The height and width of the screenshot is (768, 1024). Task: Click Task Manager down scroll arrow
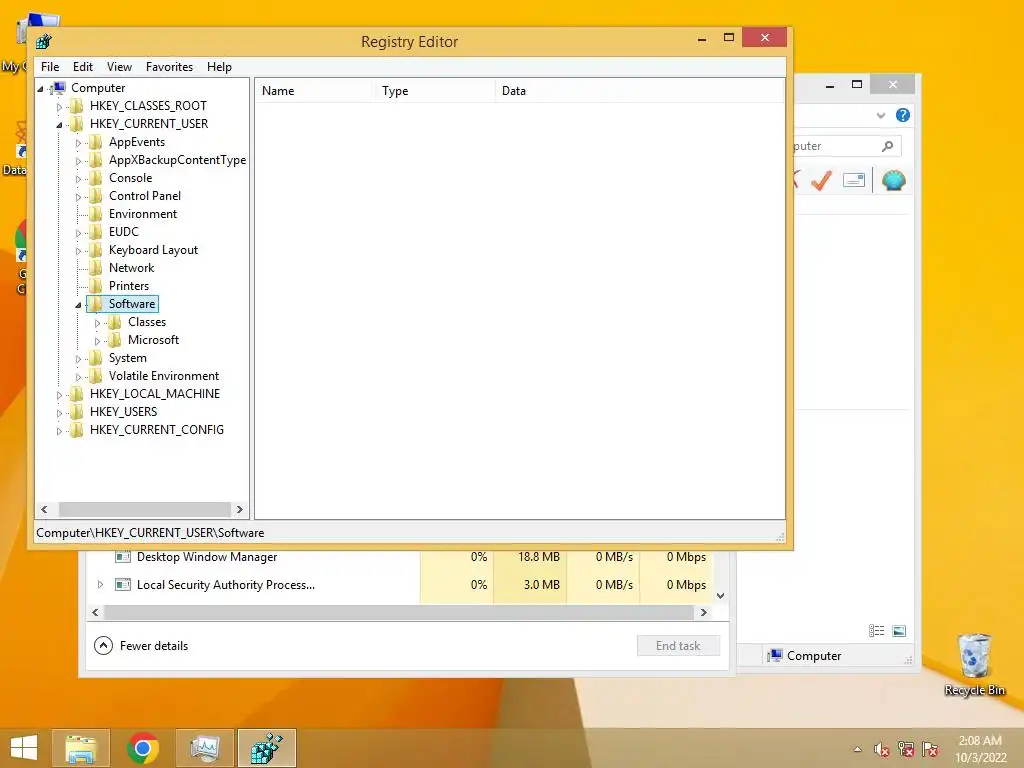[x=720, y=596]
